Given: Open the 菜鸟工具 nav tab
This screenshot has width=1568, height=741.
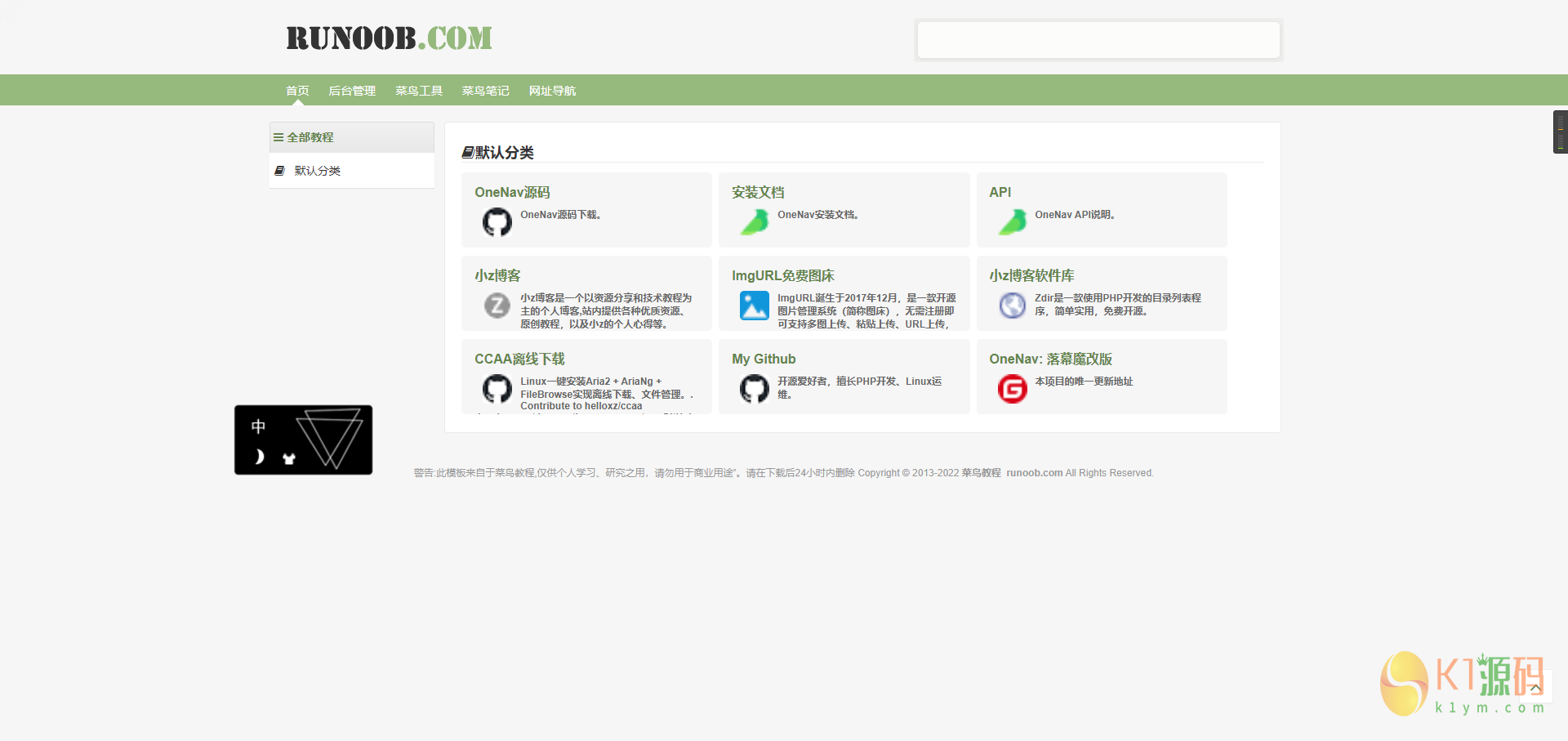Looking at the screenshot, I should (x=419, y=91).
